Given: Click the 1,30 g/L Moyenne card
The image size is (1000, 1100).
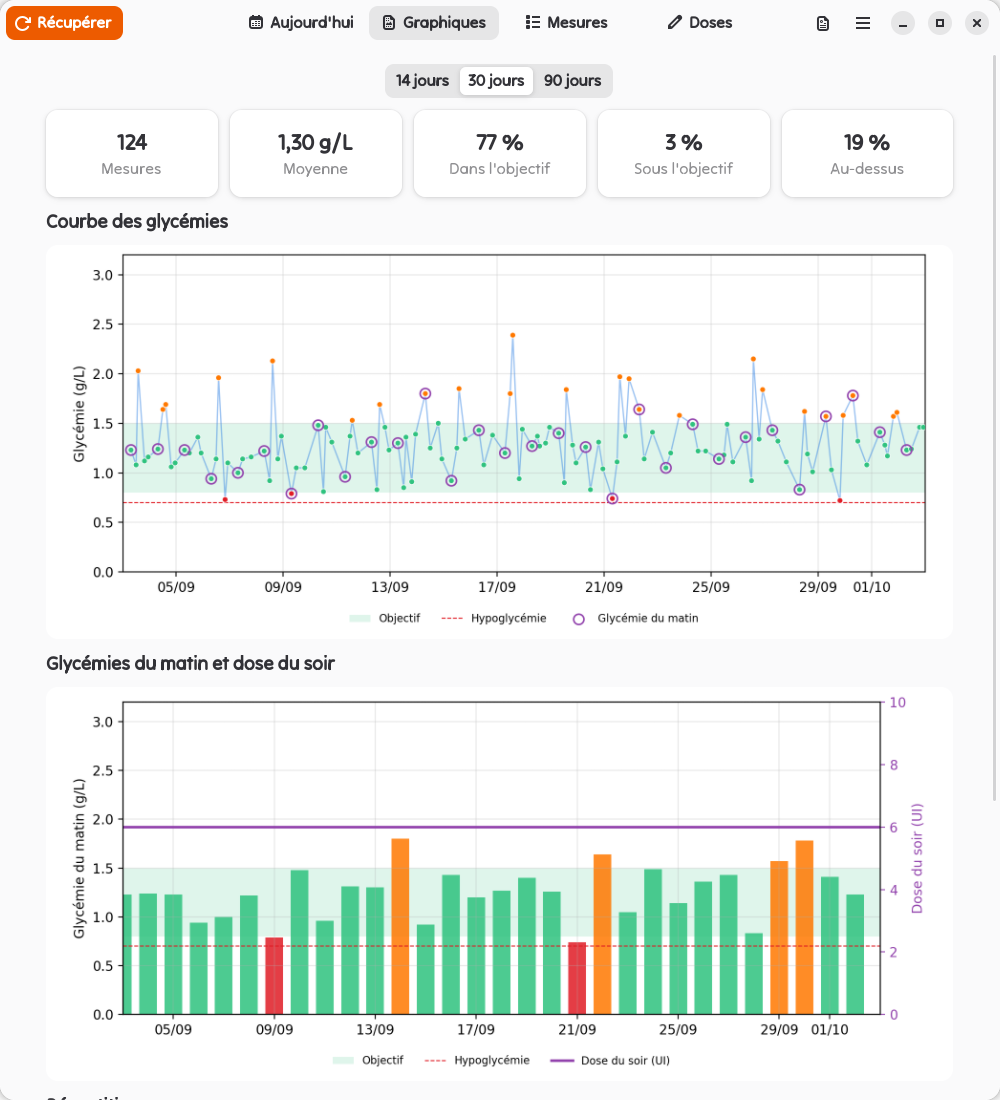Looking at the screenshot, I should coord(316,154).
